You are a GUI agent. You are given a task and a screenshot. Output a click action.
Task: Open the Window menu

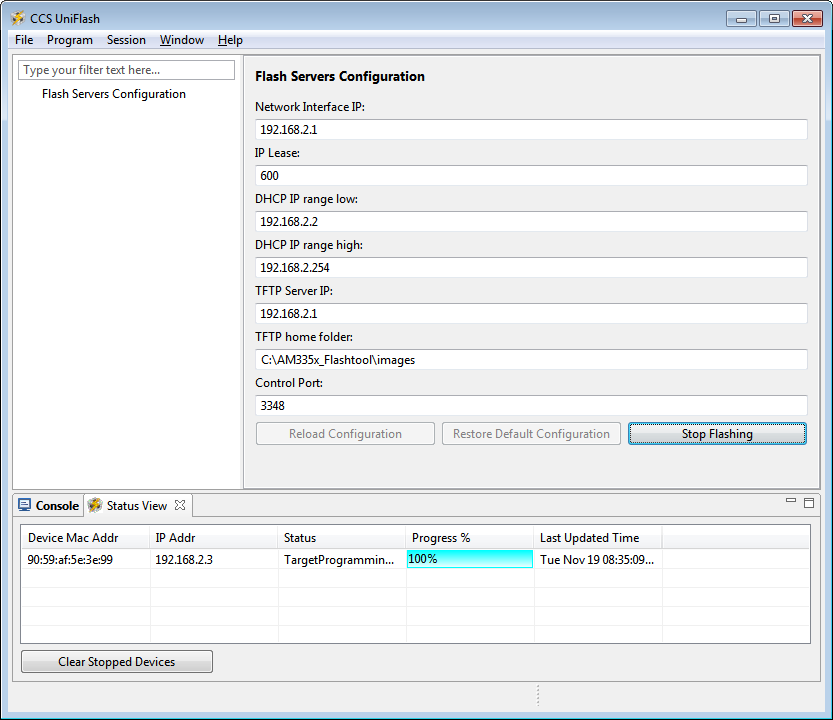point(182,40)
